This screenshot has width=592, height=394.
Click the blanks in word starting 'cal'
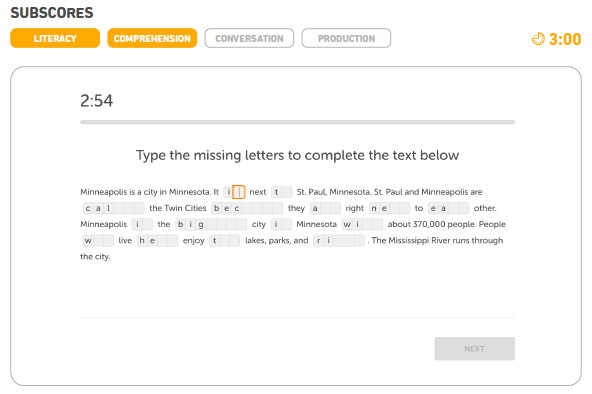click(129, 208)
